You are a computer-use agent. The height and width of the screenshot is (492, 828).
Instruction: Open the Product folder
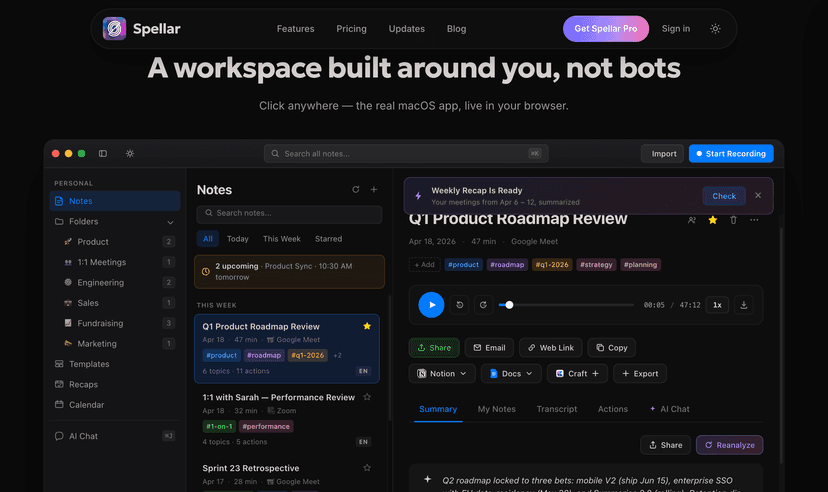(115, 242)
